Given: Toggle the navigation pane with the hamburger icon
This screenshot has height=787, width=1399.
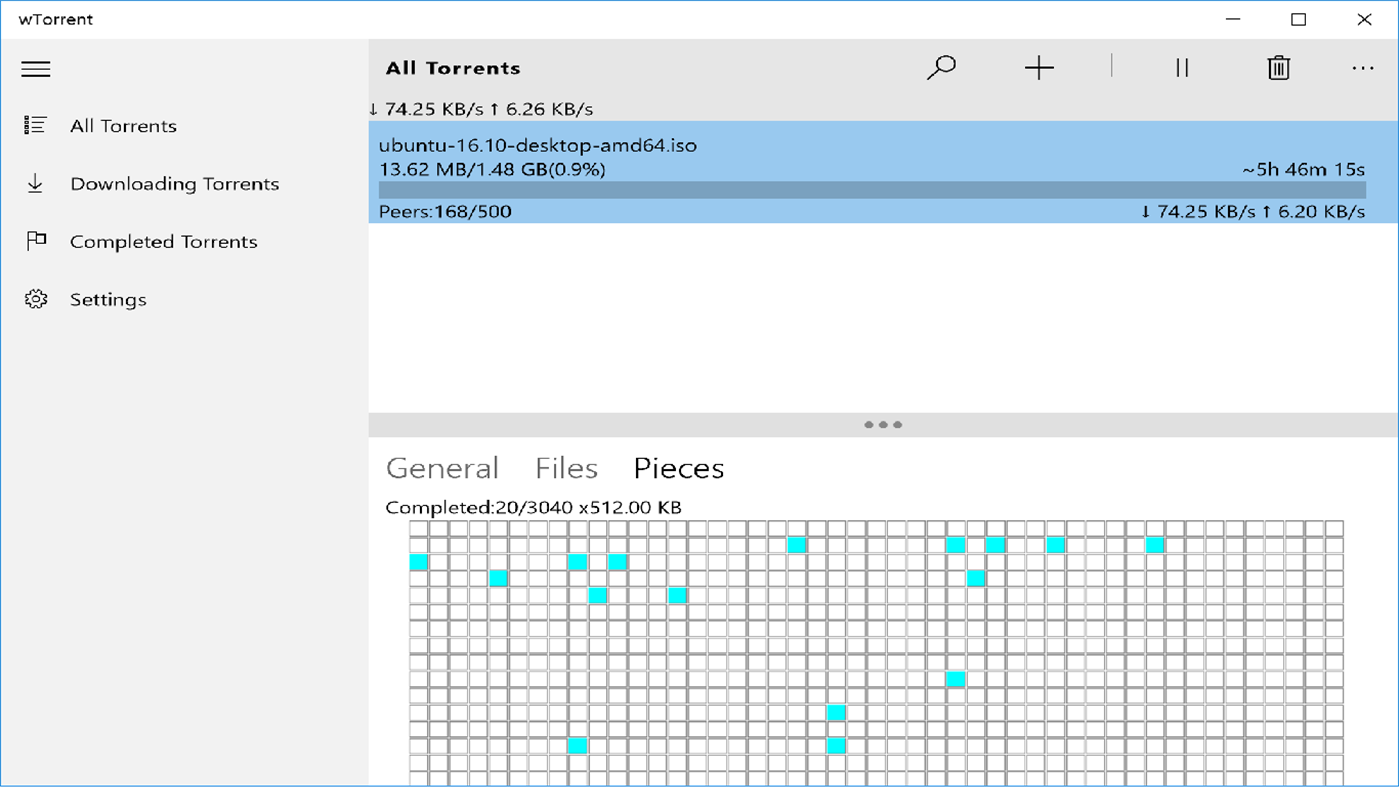Looking at the screenshot, I should 36,68.
